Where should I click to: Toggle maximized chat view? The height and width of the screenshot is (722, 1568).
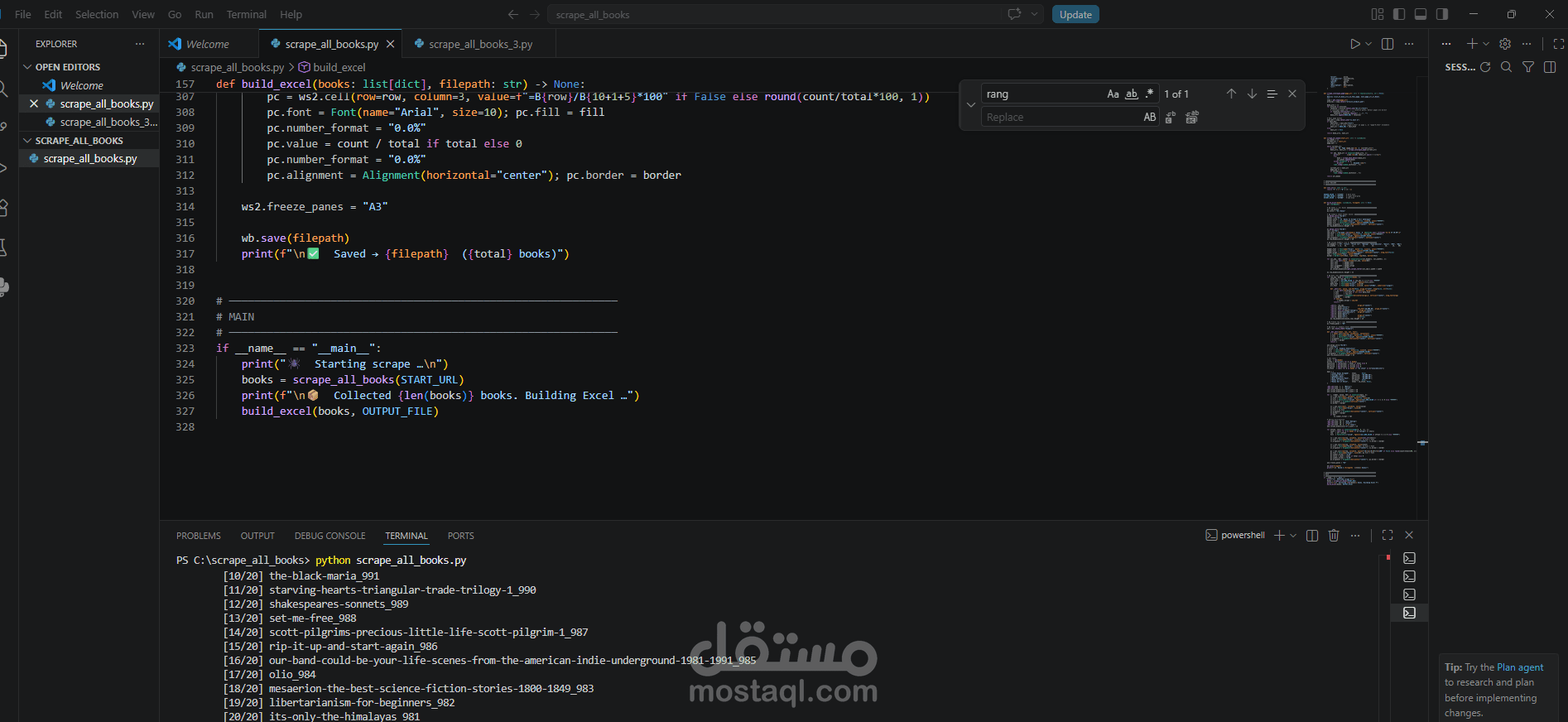1559,44
